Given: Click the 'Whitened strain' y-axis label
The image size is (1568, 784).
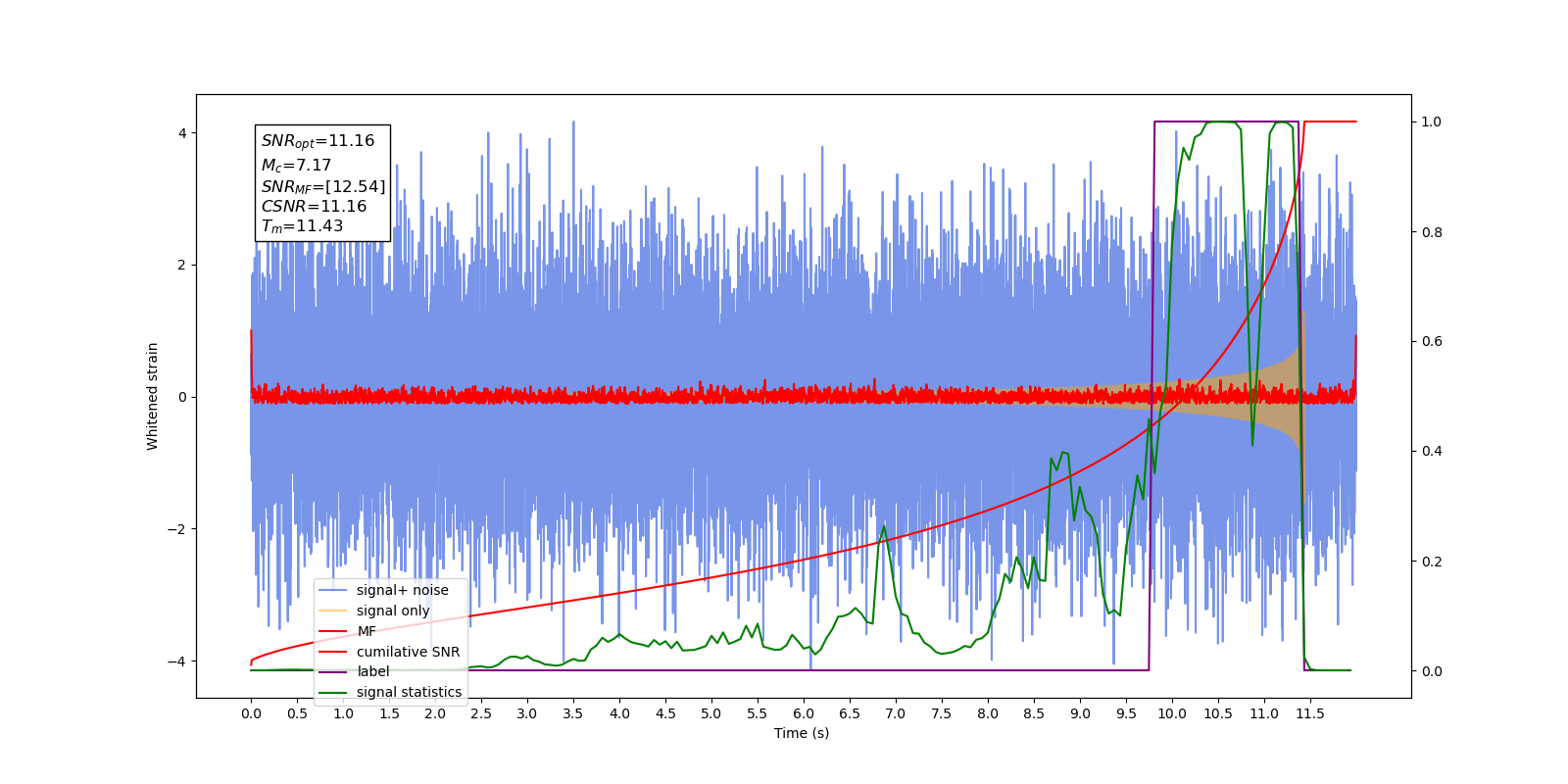Looking at the screenshot, I should (x=153, y=396).
